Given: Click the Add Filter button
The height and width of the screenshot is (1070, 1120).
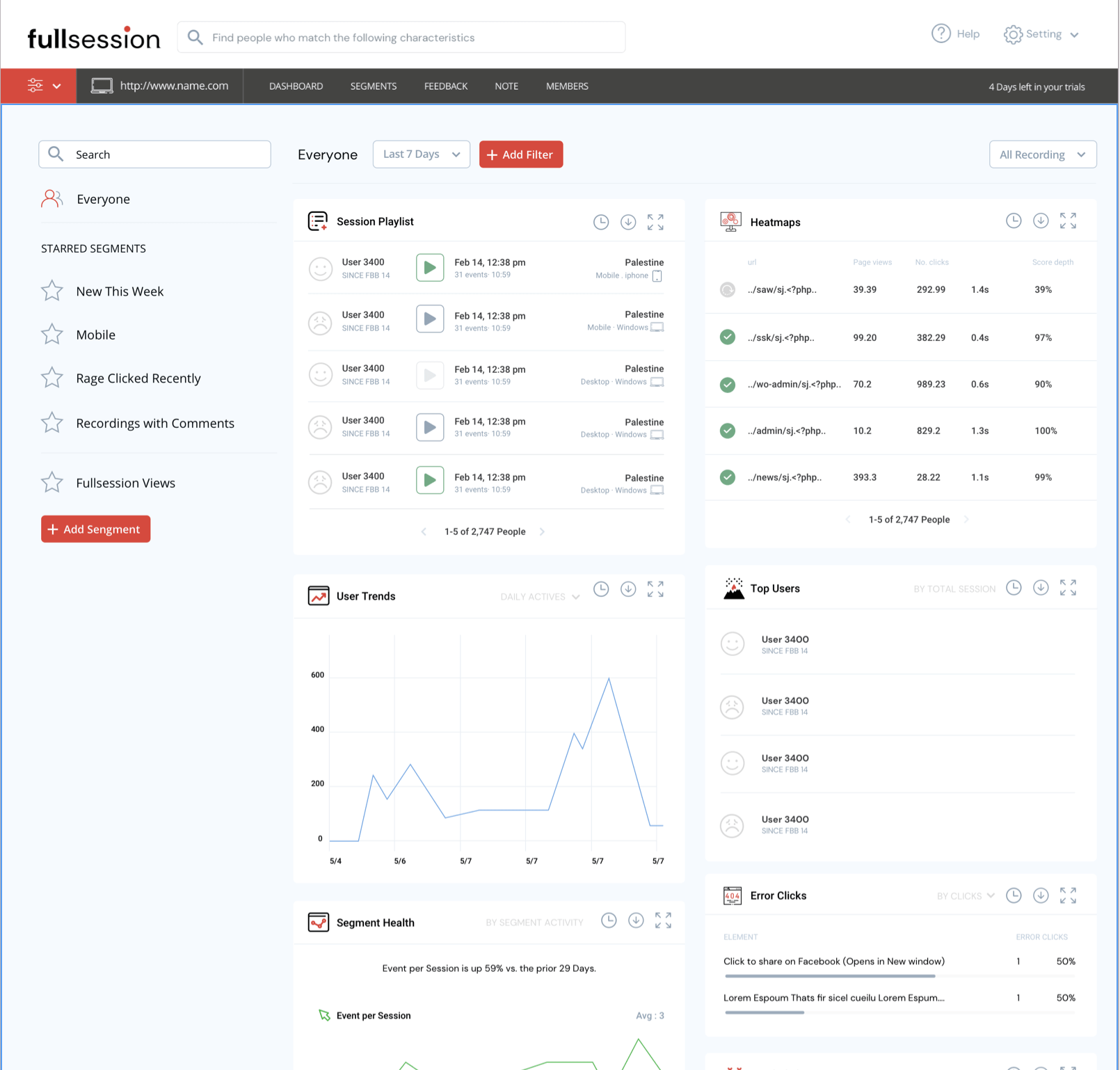Looking at the screenshot, I should point(521,154).
